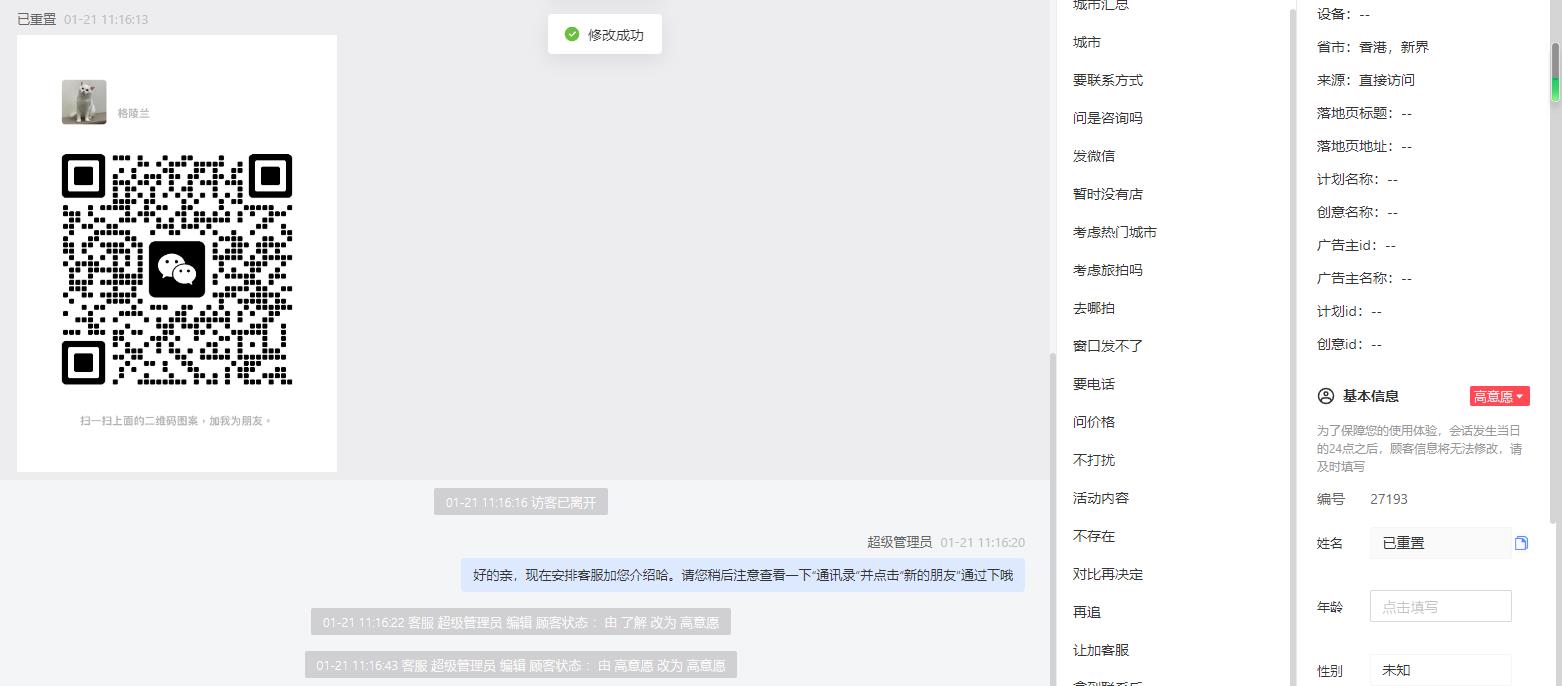The width and height of the screenshot is (1562, 686).
Task: Click the 由 了解 改为 高意愿 status log
Action: (521, 622)
